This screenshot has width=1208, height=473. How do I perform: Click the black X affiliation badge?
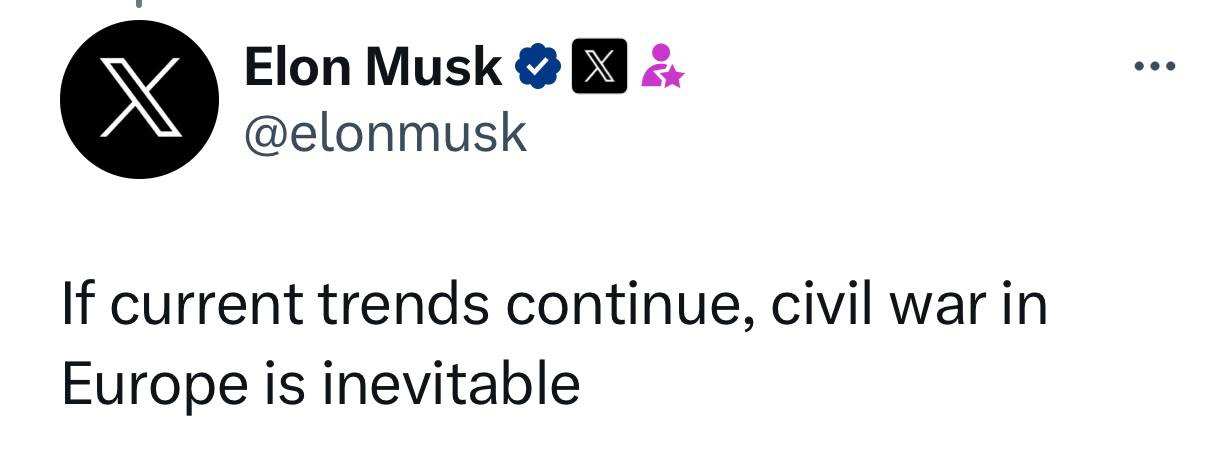click(599, 66)
